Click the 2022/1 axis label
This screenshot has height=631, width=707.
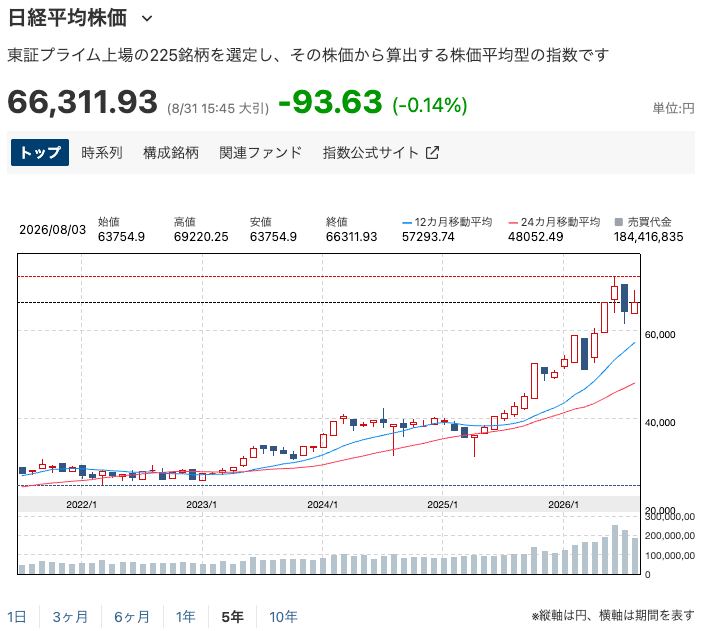(81, 504)
